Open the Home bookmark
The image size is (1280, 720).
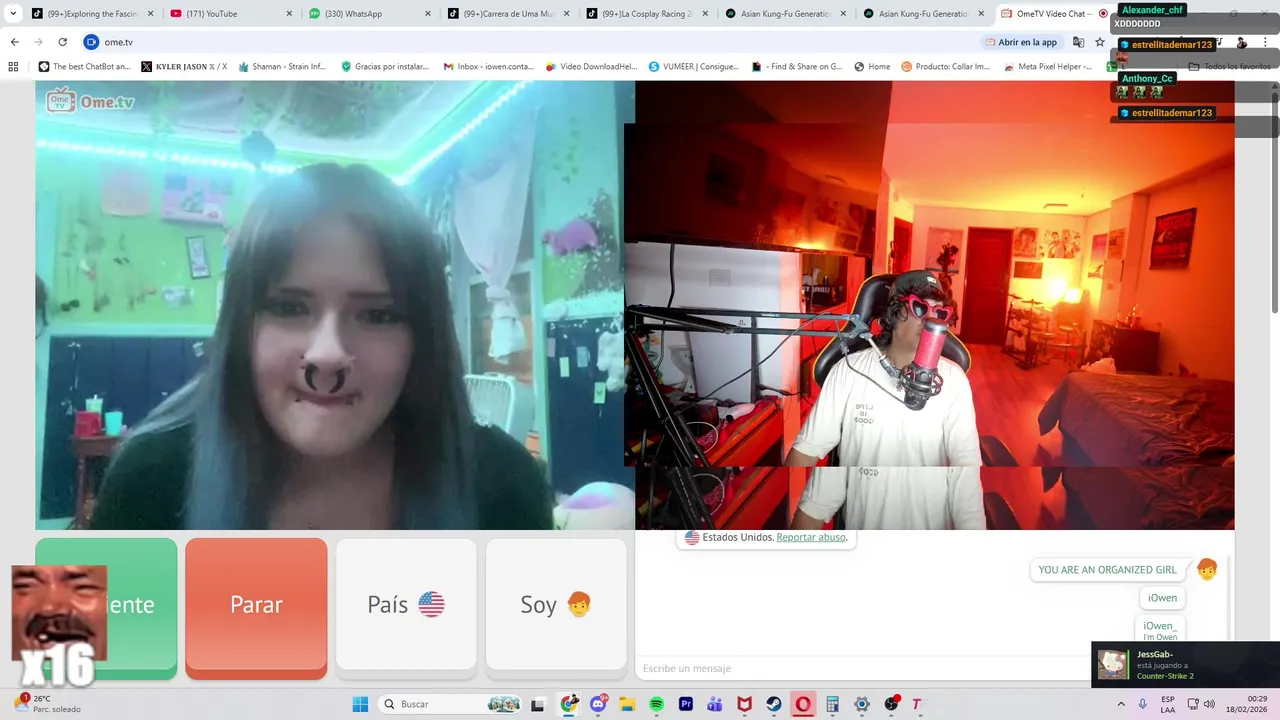(872, 66)
